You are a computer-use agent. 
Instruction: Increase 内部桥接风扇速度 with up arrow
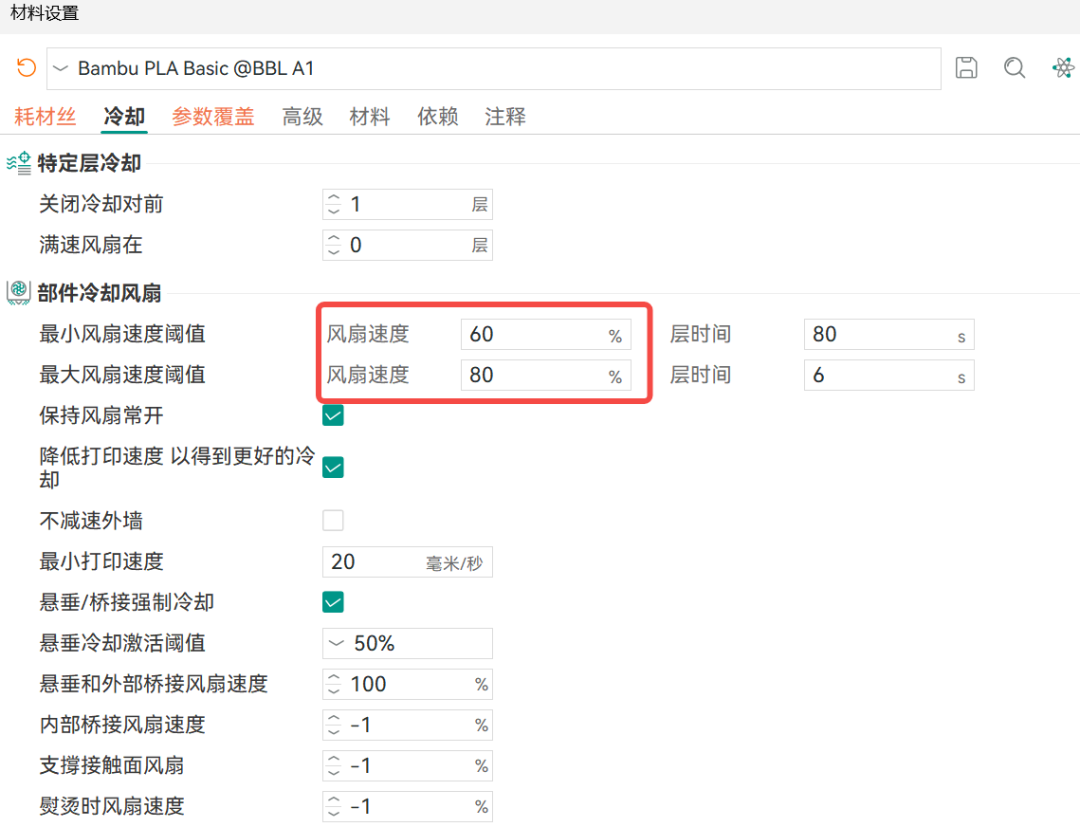(334, 718)
